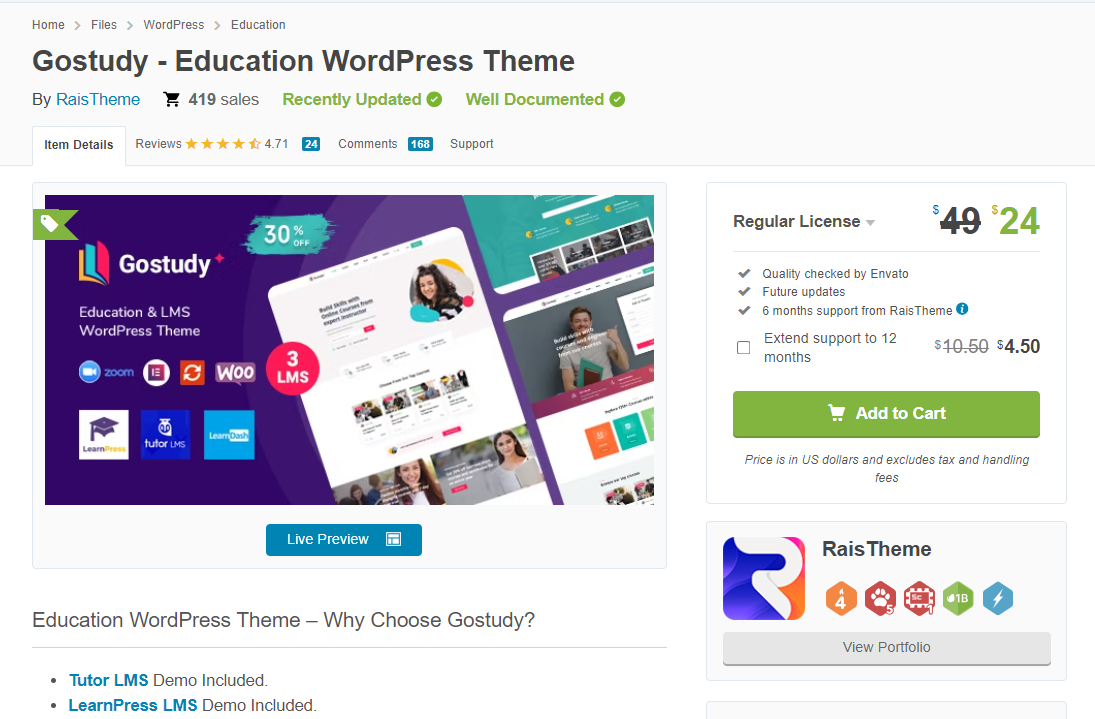The height and width of the screenshot is (719, 1095).
Task: Open the Comments tab
Action: [x=367, y=143]
